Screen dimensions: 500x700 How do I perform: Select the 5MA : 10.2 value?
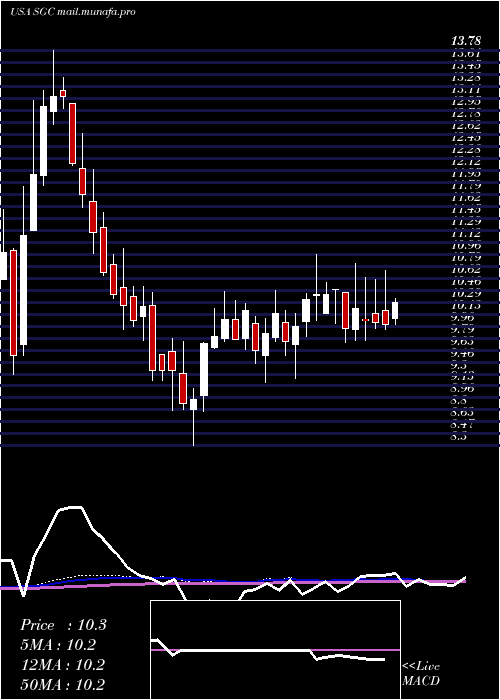pos(58,645)
